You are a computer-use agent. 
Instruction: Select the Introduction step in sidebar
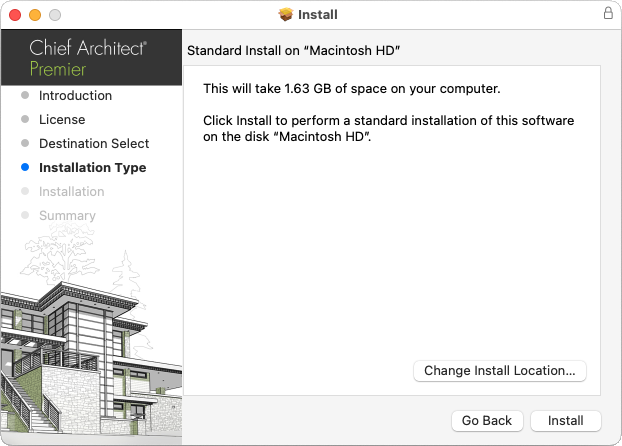(x=75, y=96)
